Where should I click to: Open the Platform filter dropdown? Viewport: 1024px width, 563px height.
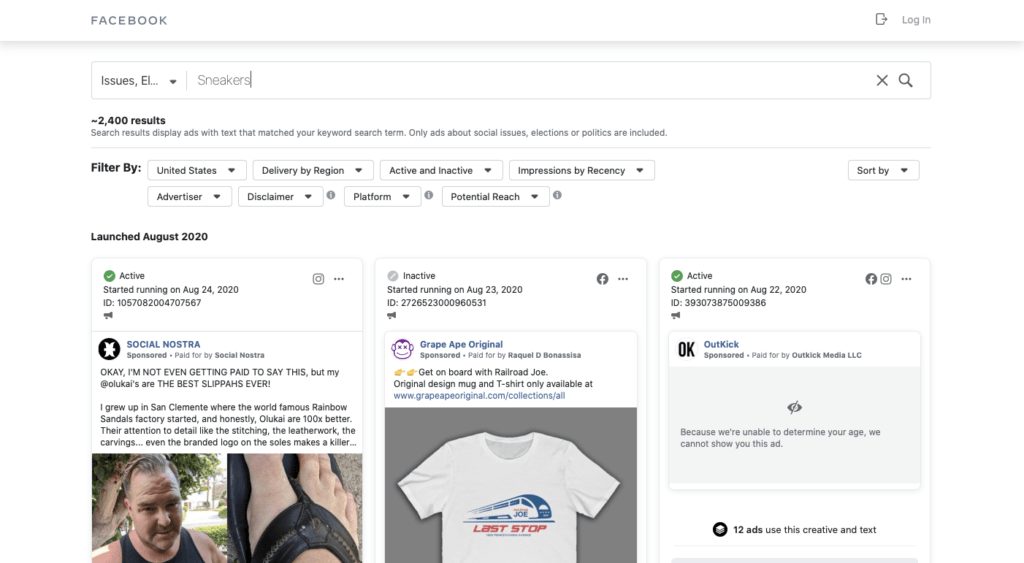382,197
